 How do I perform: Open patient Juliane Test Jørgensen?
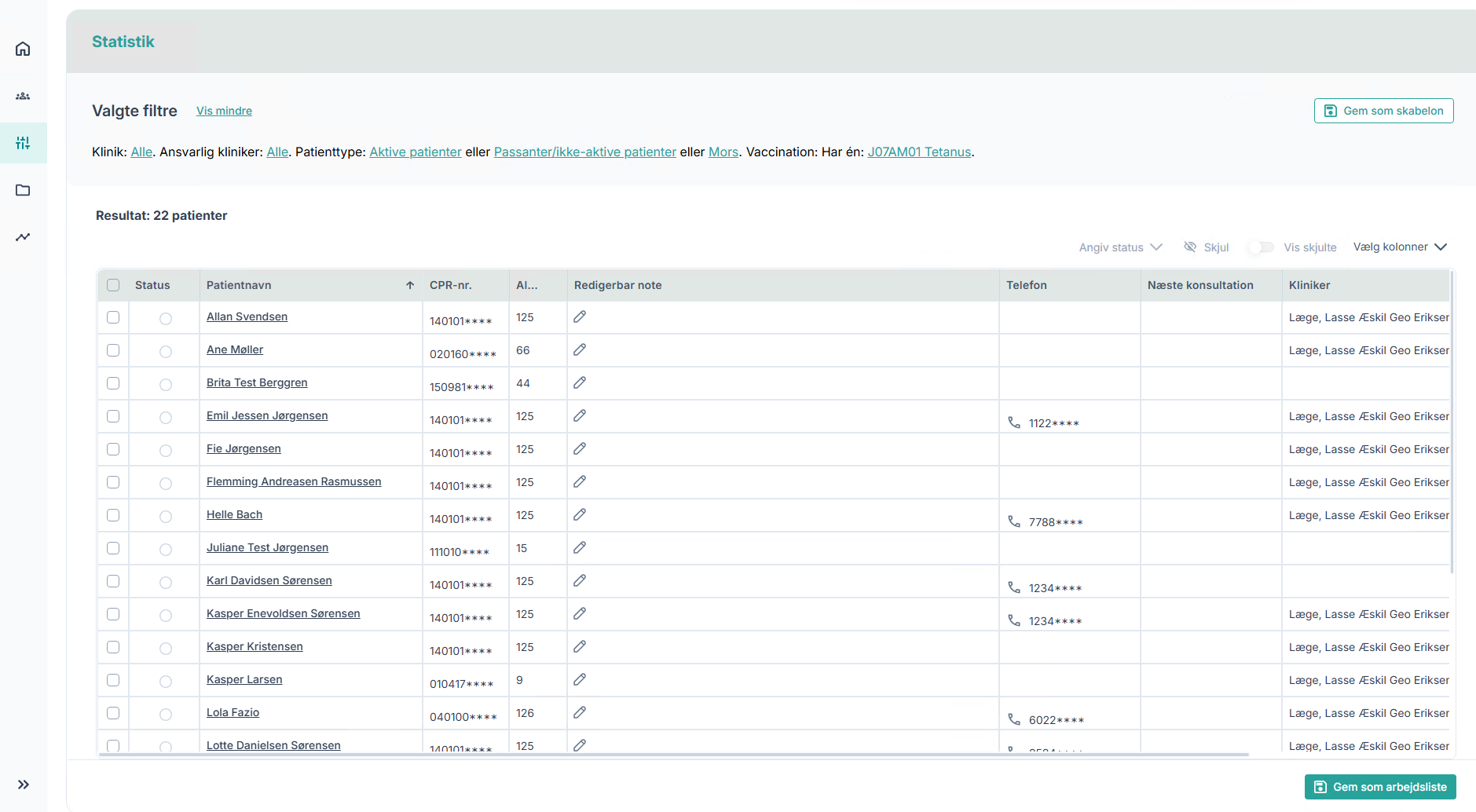coord(267,547)
